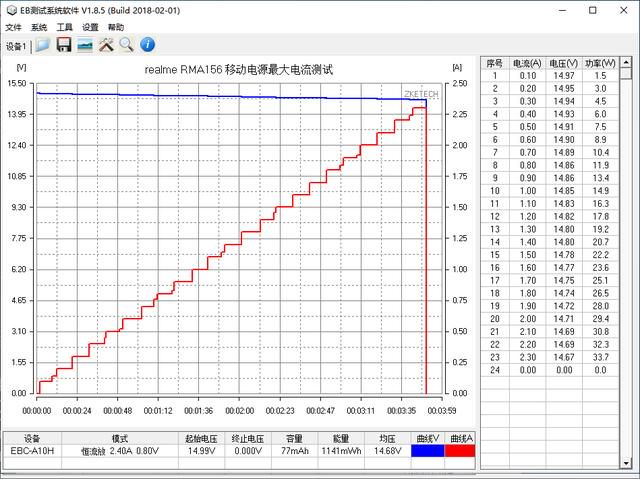Click the table scrollbar down arrow

(x=626, y=463)
